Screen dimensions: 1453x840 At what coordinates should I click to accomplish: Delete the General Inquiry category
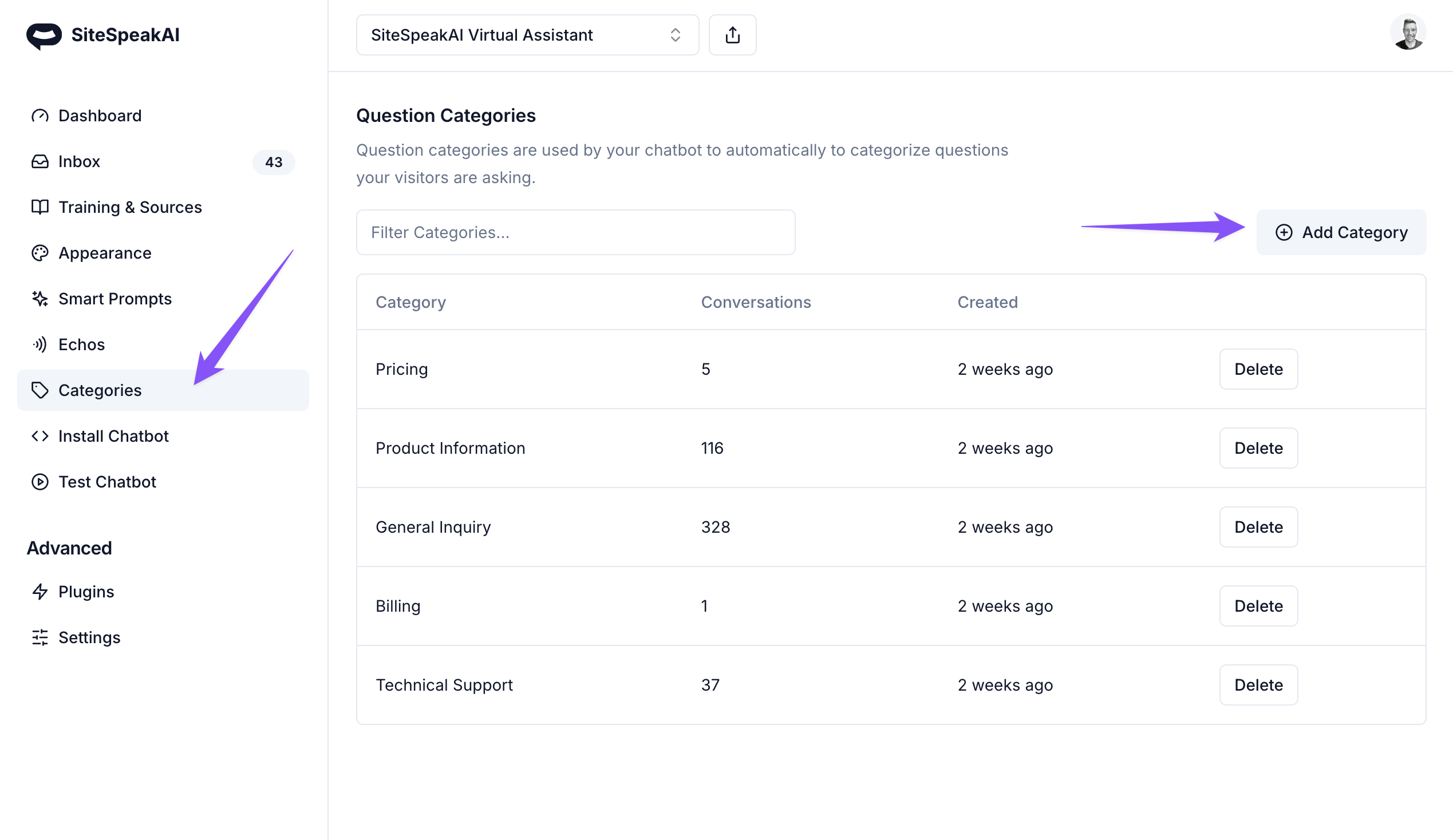[x=1258, y=527]
